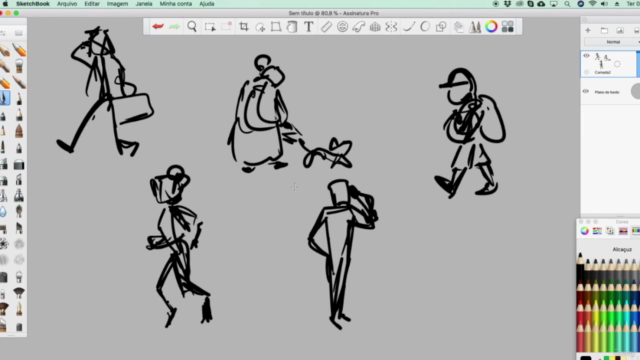This screenshot has width=640, height=360.
Task: Switch to the color palettes tab in Cores
Action: coord(610,231)
